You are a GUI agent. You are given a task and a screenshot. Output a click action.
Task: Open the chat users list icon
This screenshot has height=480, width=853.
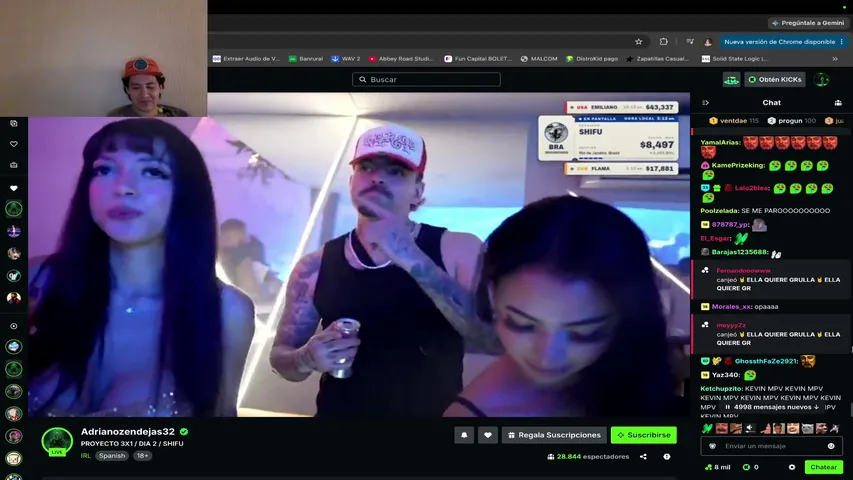coord(838,103)
